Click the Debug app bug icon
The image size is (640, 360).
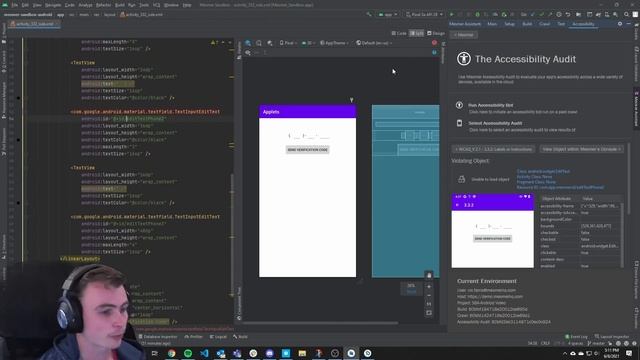pyautogui.click(x=477, y=14)
